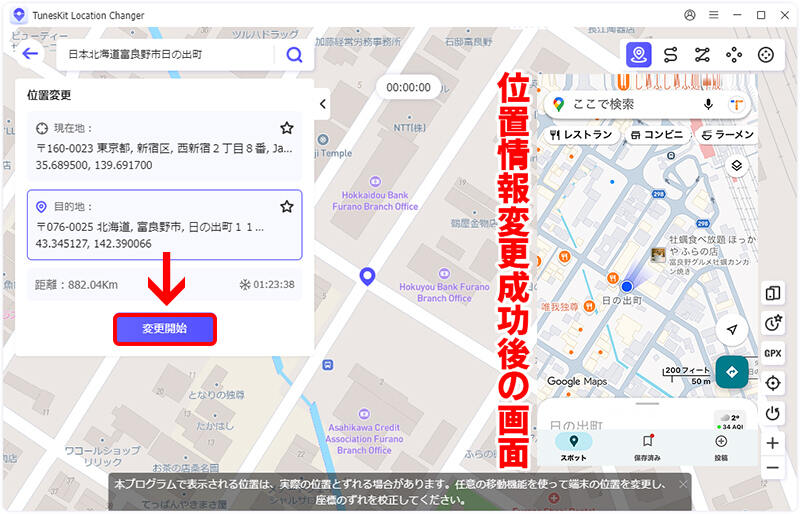The image size is (800, 514).
Task: Zoom in the map with plus button
Action: point(772,443)
